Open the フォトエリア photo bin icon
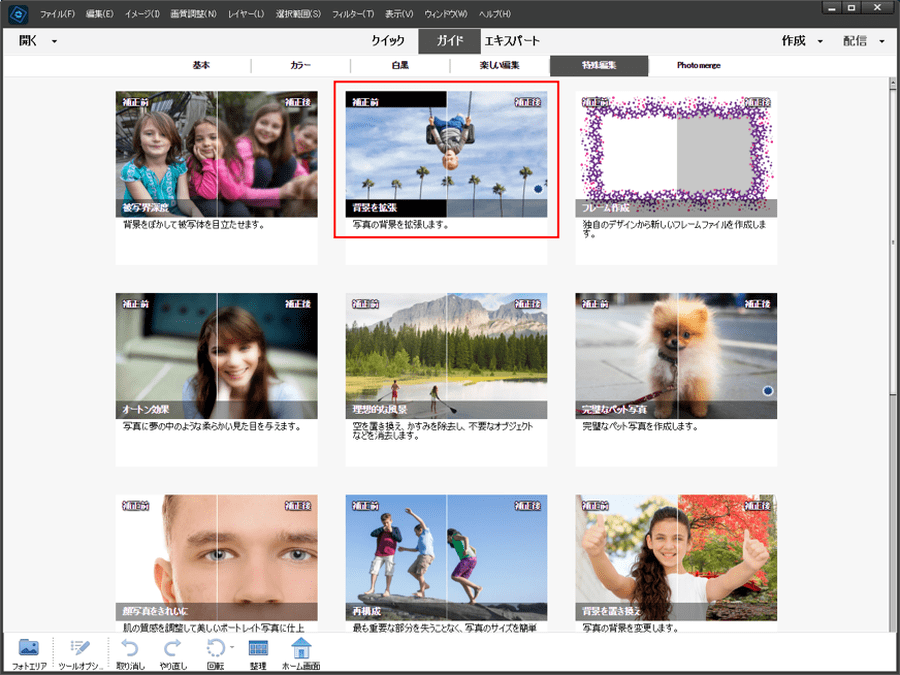The width and height of the screenshot is (900, 675). point(29,648)
